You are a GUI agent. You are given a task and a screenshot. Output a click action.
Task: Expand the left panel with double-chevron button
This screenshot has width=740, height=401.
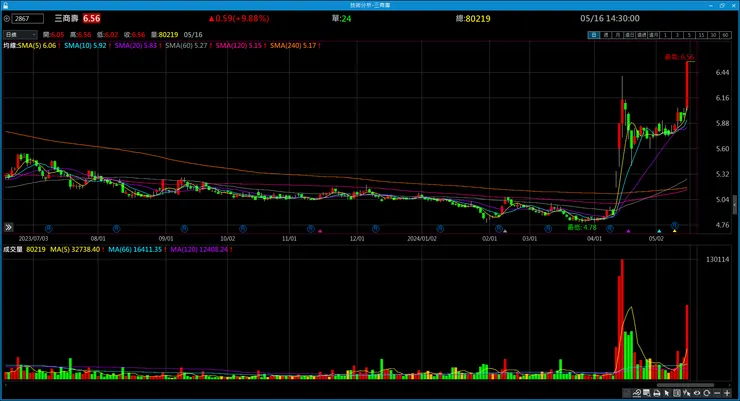click(8, 227)
